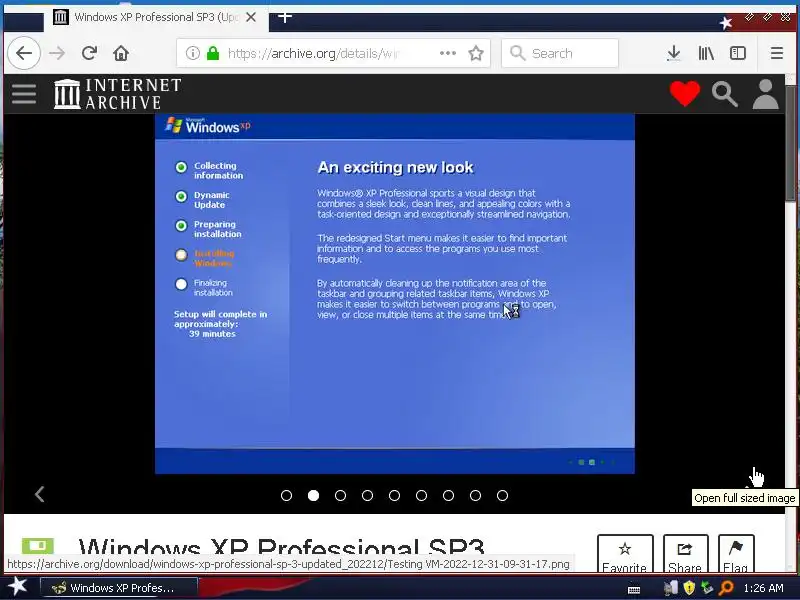The height and width of the screenshot is (600, 800).
Task: Click the red donate heart icon
Action: [x=685, y=93]
